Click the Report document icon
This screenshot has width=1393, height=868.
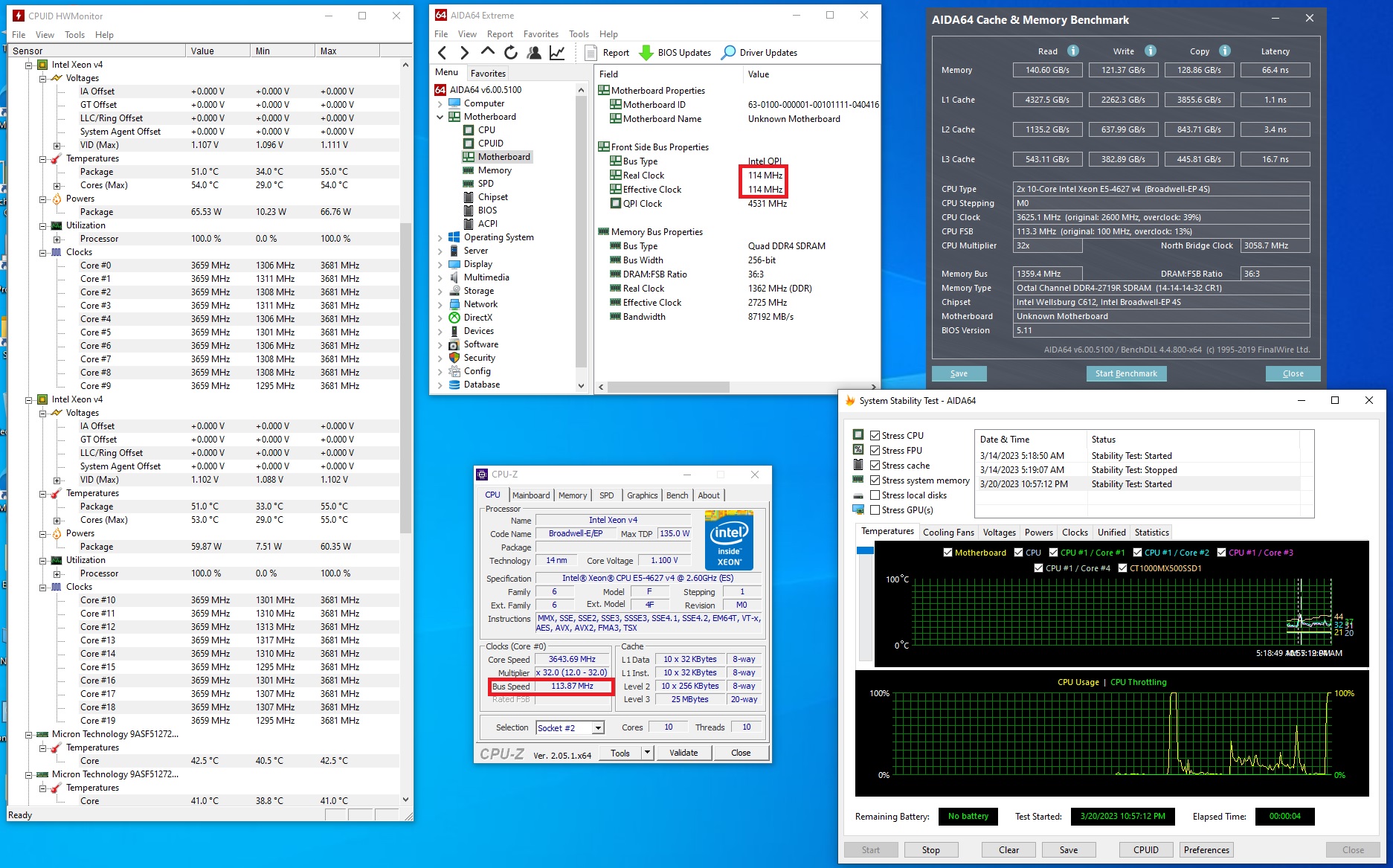pyautogui.click(x=591, y=52)
